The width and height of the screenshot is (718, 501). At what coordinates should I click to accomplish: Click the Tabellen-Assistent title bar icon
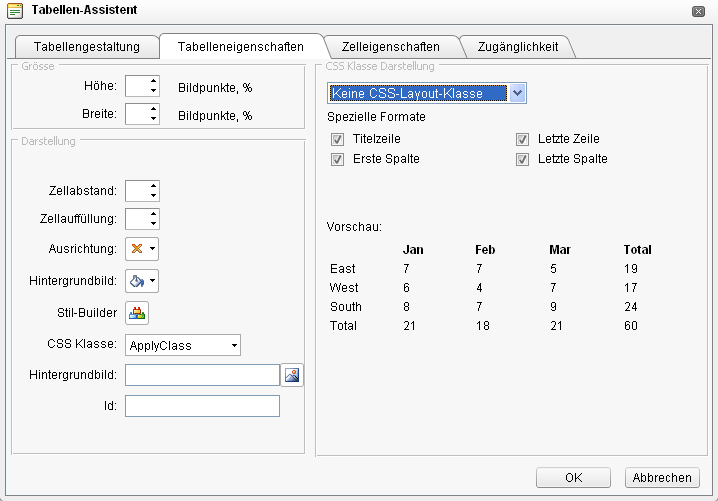15,10
